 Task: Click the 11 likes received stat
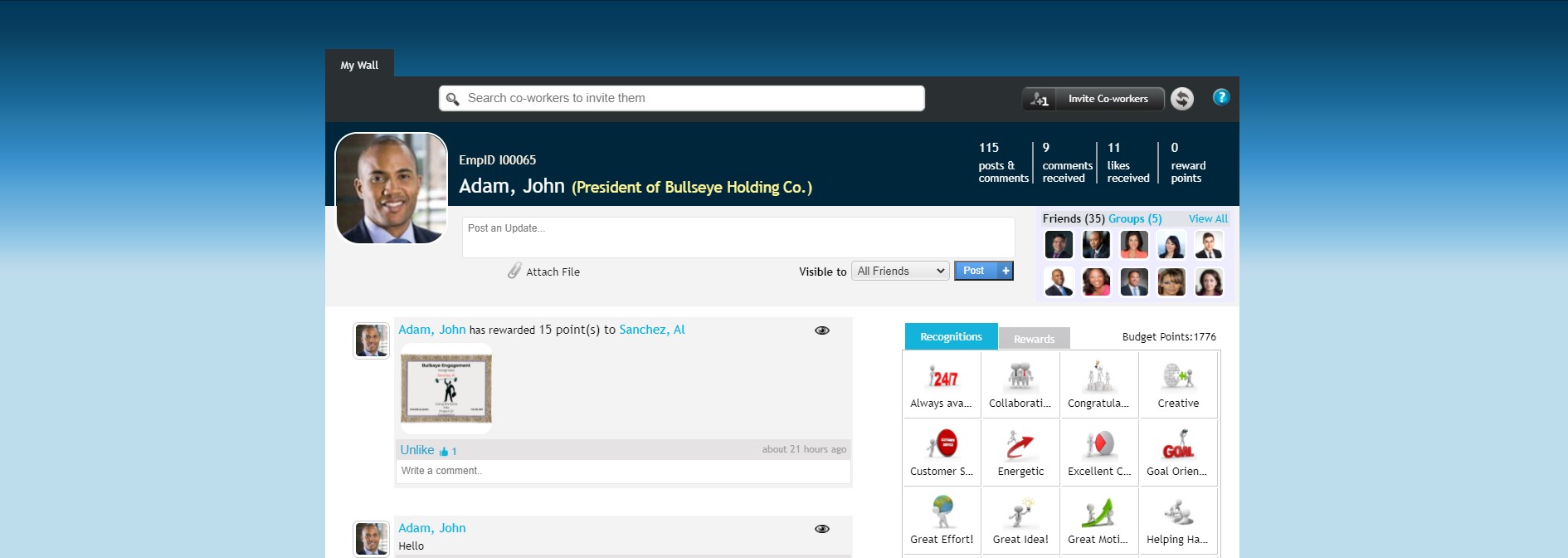click(1128, 163)
